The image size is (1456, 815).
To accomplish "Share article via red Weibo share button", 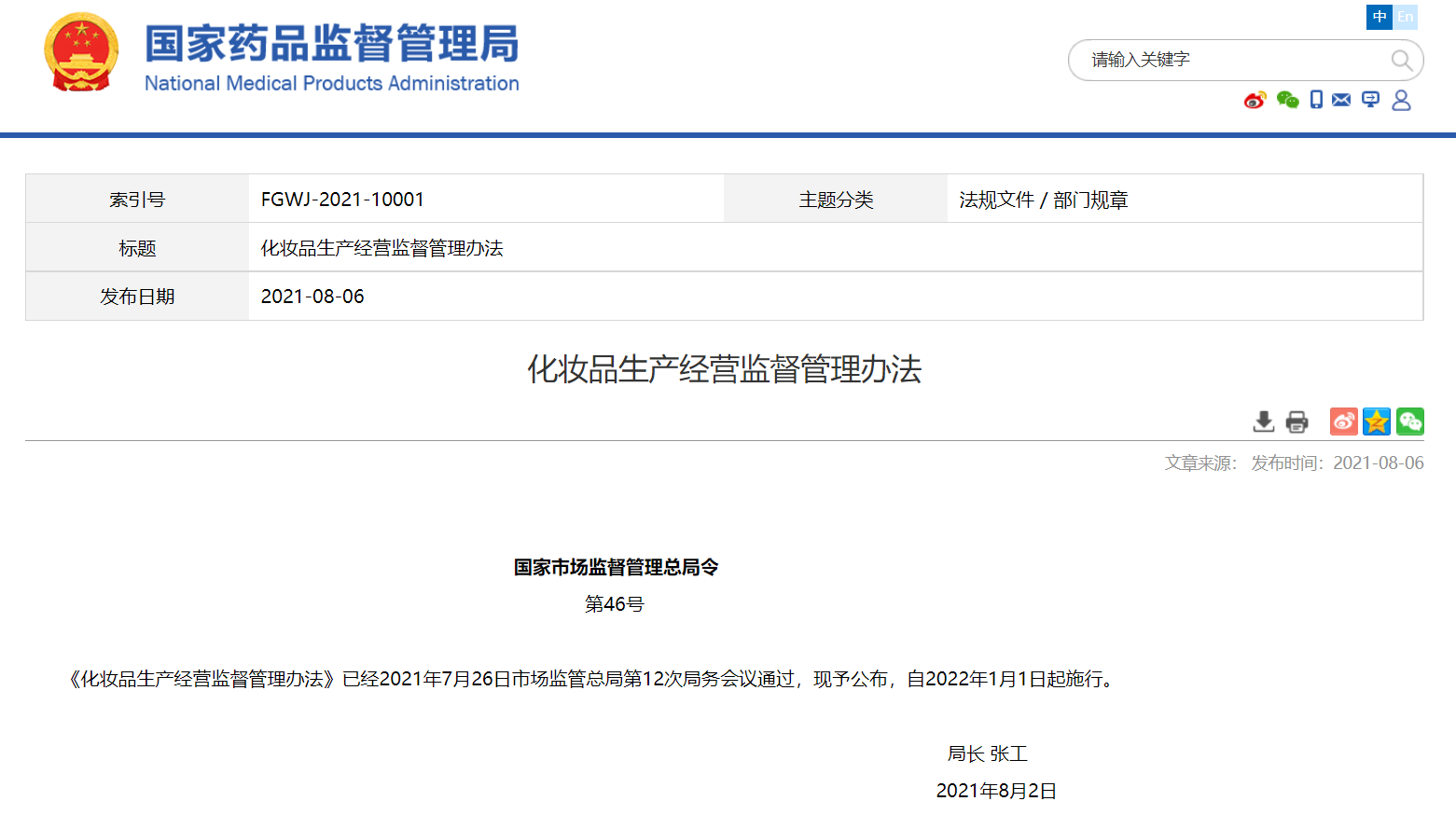I will coord(1343,421).
